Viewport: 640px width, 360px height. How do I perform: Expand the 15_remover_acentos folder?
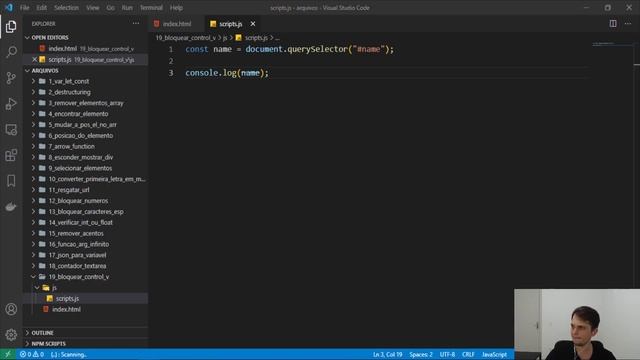click(x=85, y=233)
